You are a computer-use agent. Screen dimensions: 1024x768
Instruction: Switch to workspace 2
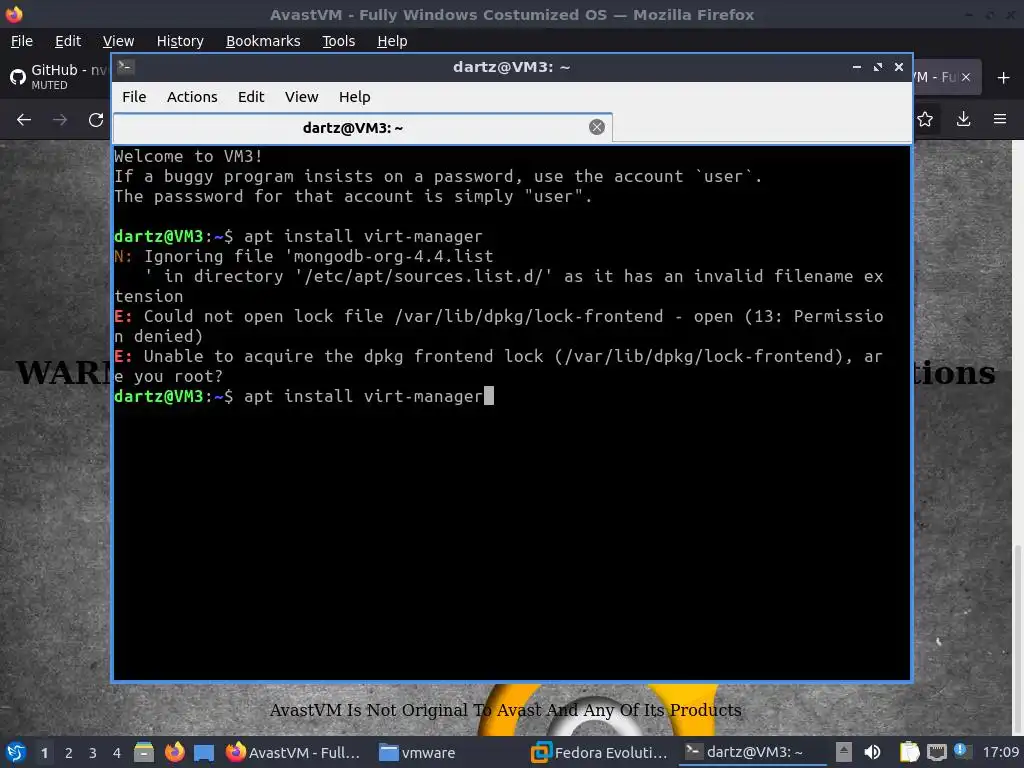tap(69, 753)
